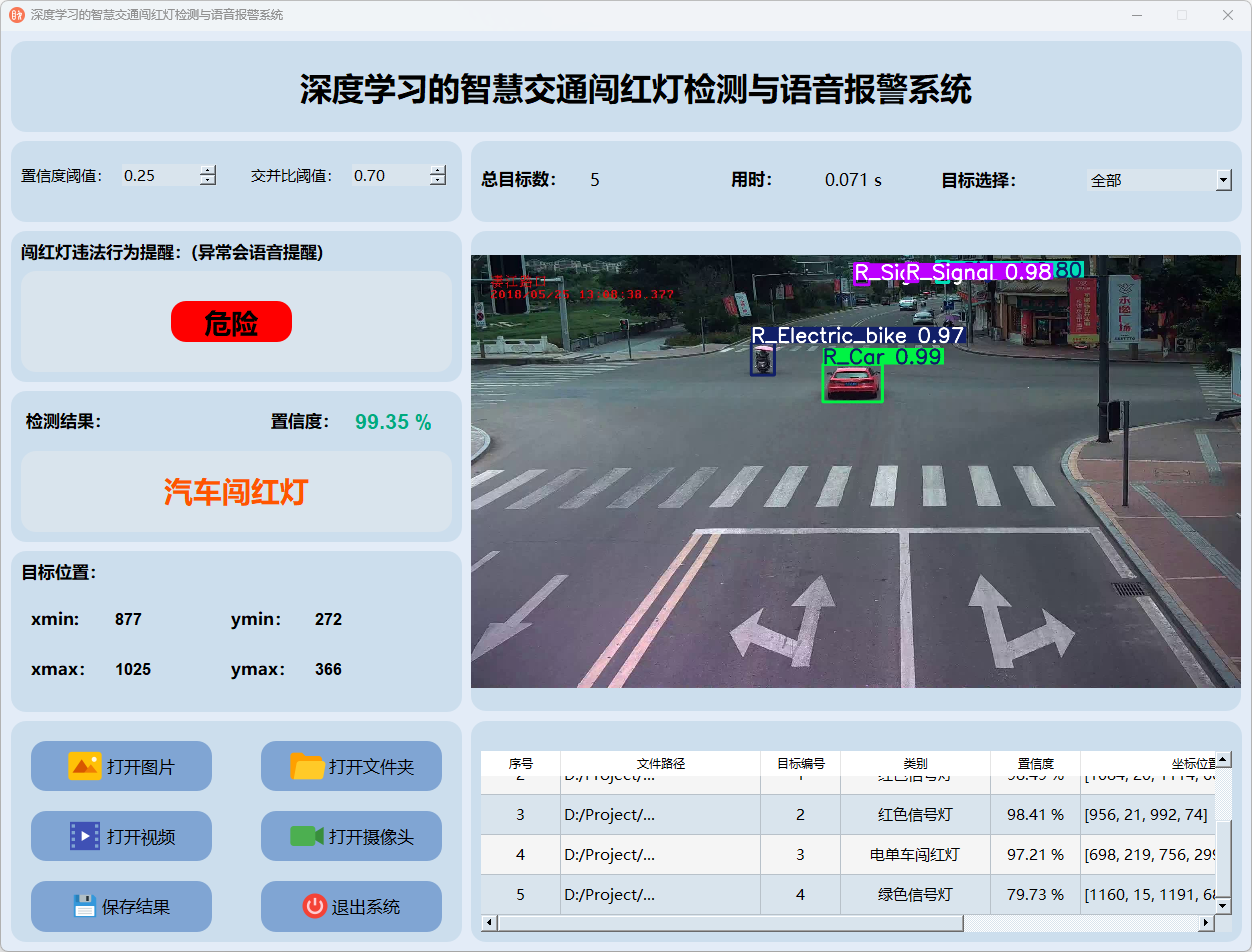1252x952 pixels.
Task: Increase the confidence threshold with up arrow
Action: tap(207, 170)
